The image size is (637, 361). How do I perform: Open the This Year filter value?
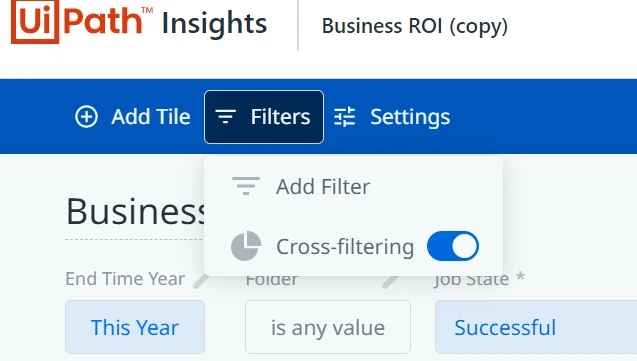click(135, 327)
